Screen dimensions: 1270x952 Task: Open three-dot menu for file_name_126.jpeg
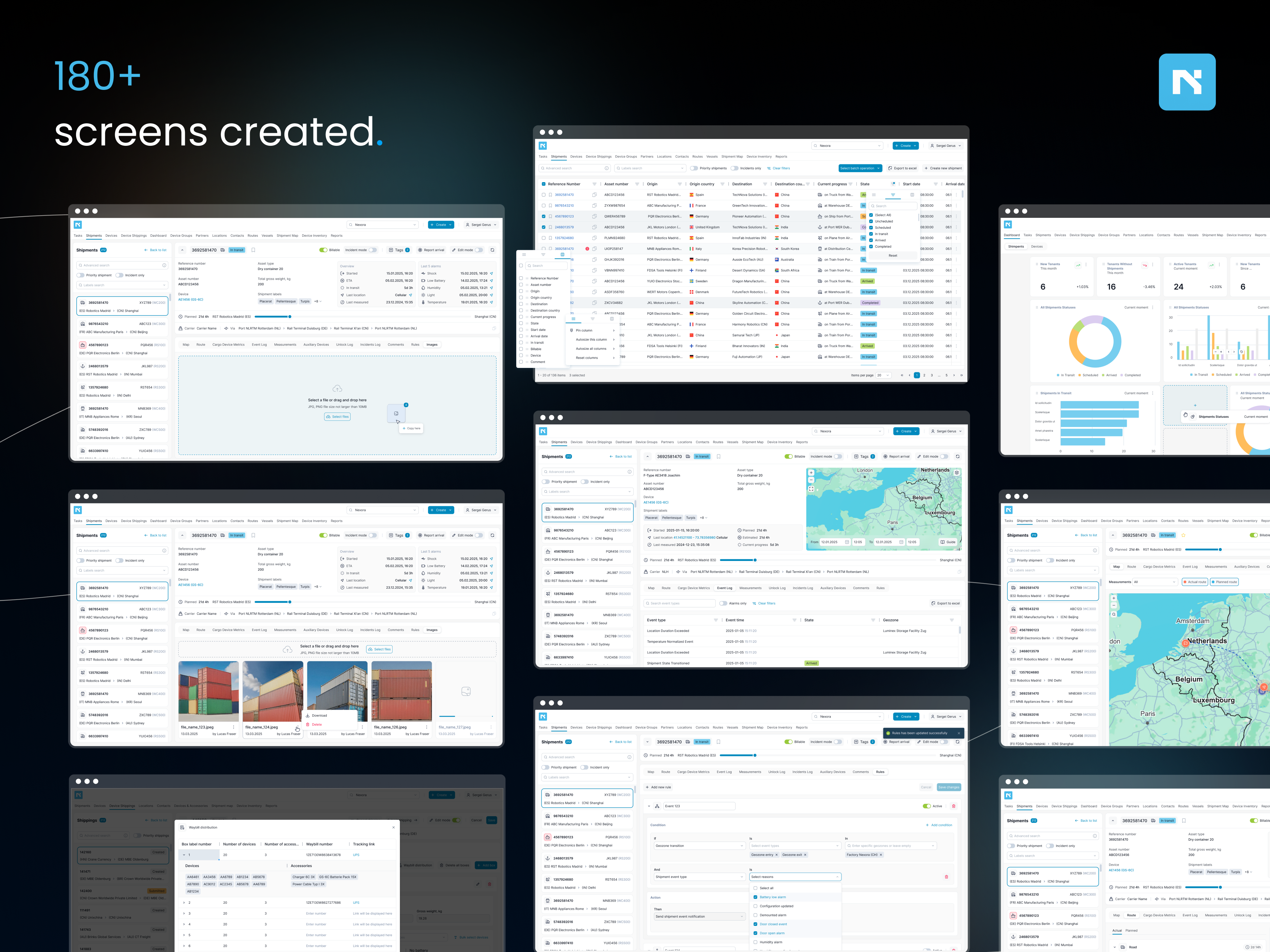pyautogui.click(x=426, y=727)
